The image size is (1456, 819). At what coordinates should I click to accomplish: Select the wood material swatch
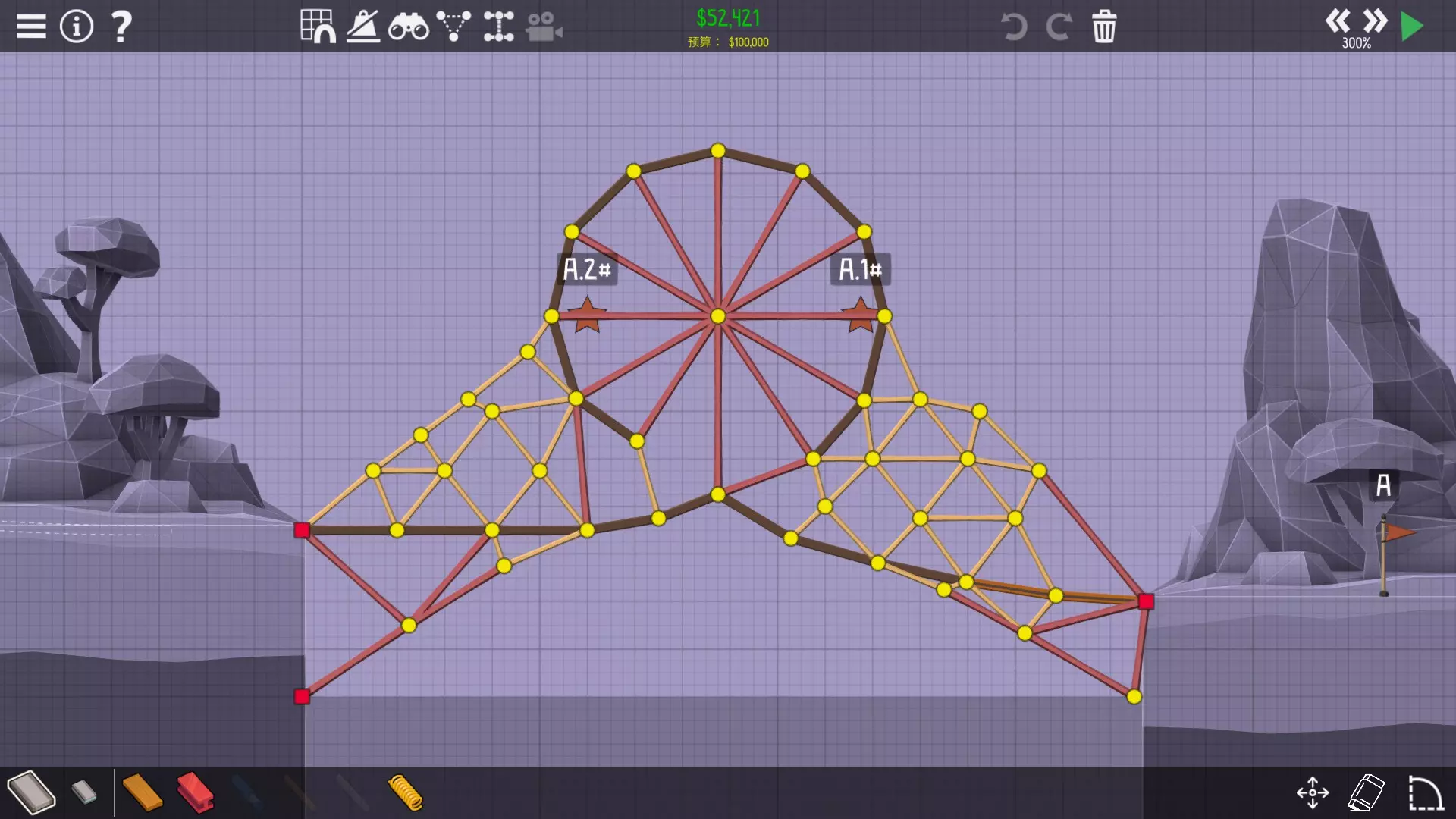coord(142,792)
